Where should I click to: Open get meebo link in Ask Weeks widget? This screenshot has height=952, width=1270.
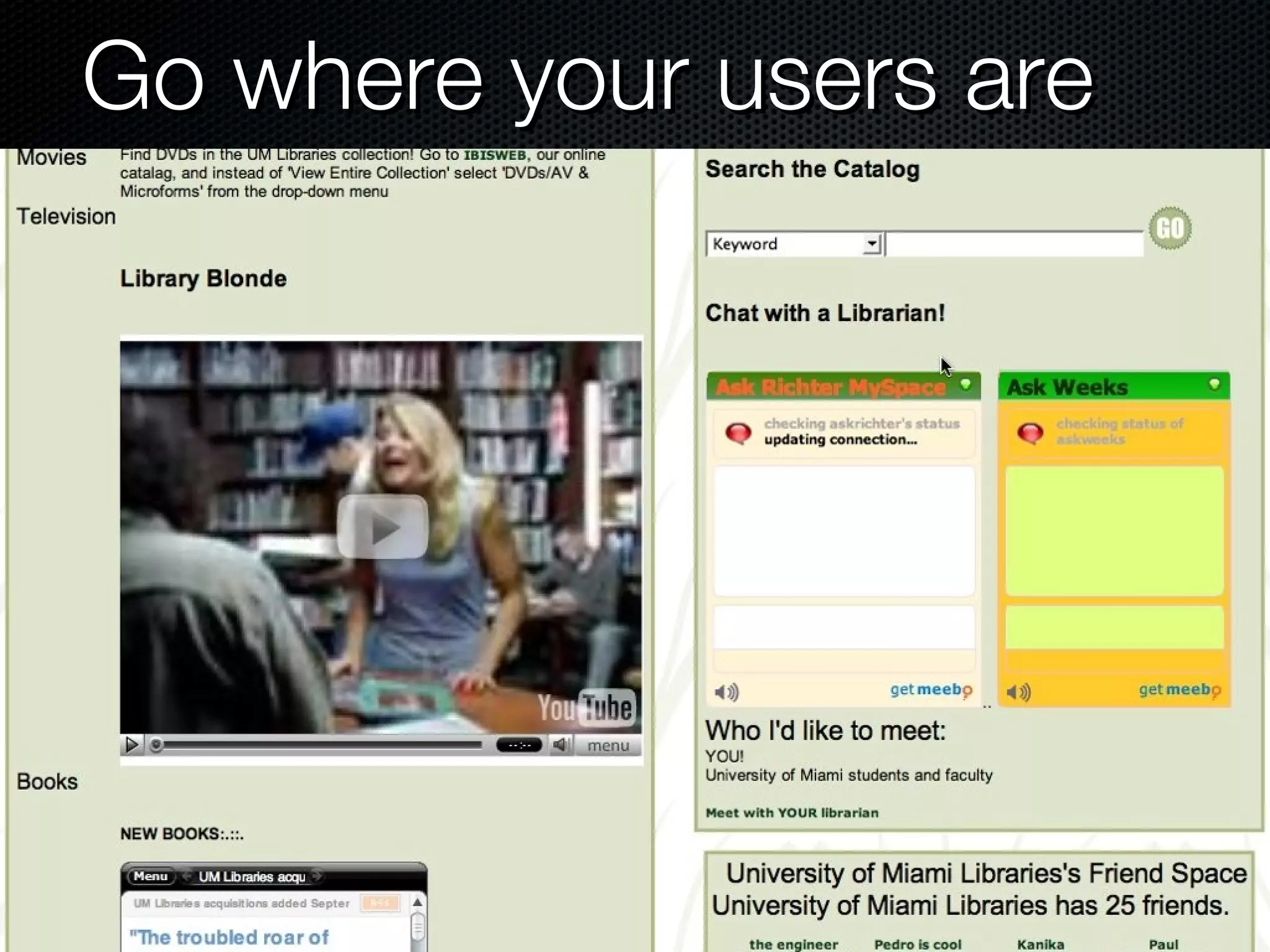(x=1179, y=690)
